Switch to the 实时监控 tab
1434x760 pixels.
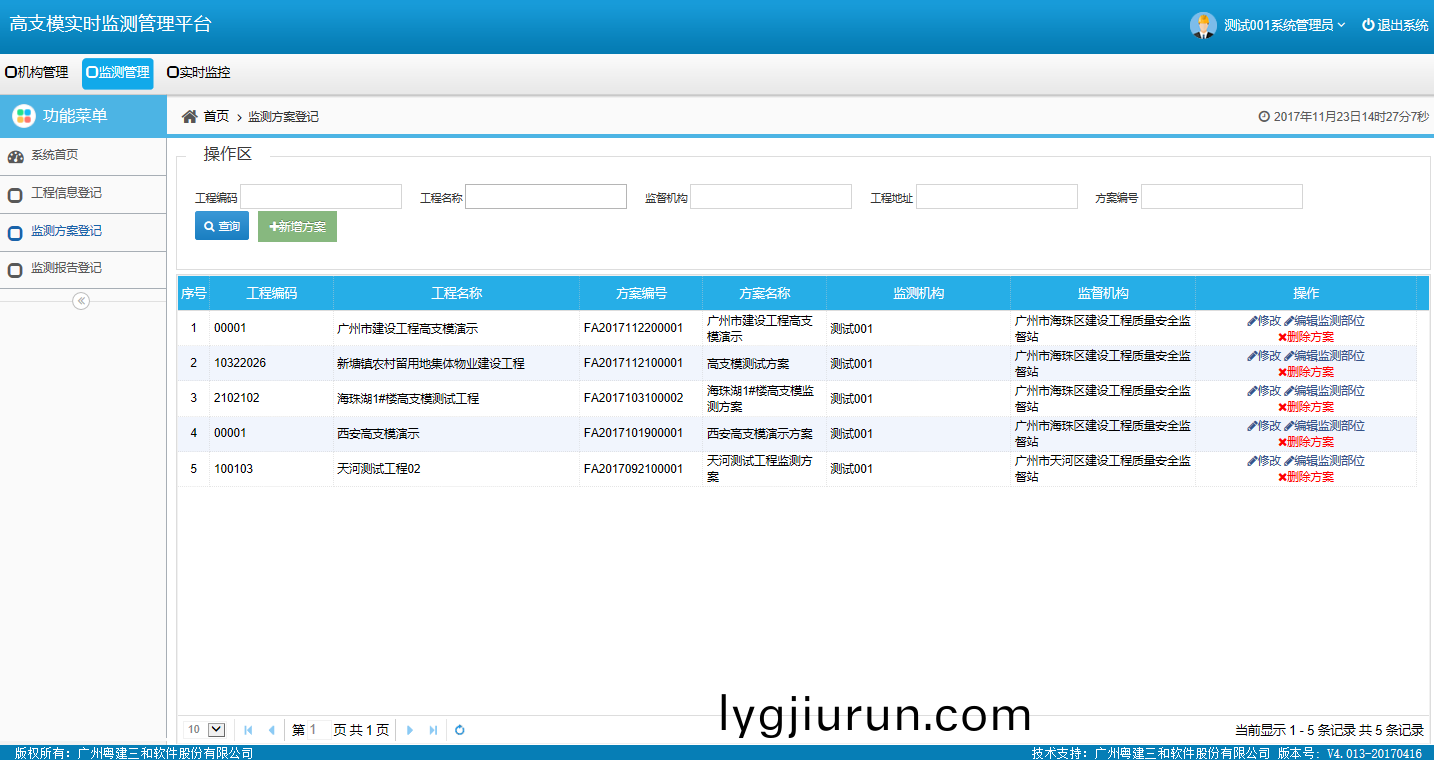point(198,73)
